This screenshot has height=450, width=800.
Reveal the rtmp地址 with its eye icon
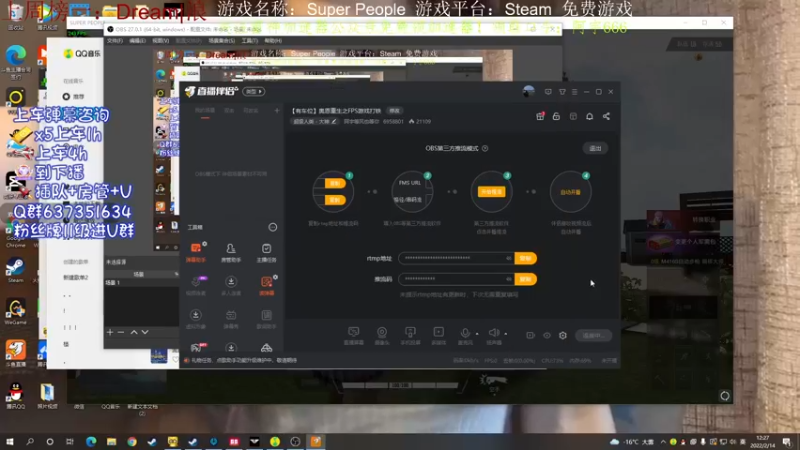(509, 258)
